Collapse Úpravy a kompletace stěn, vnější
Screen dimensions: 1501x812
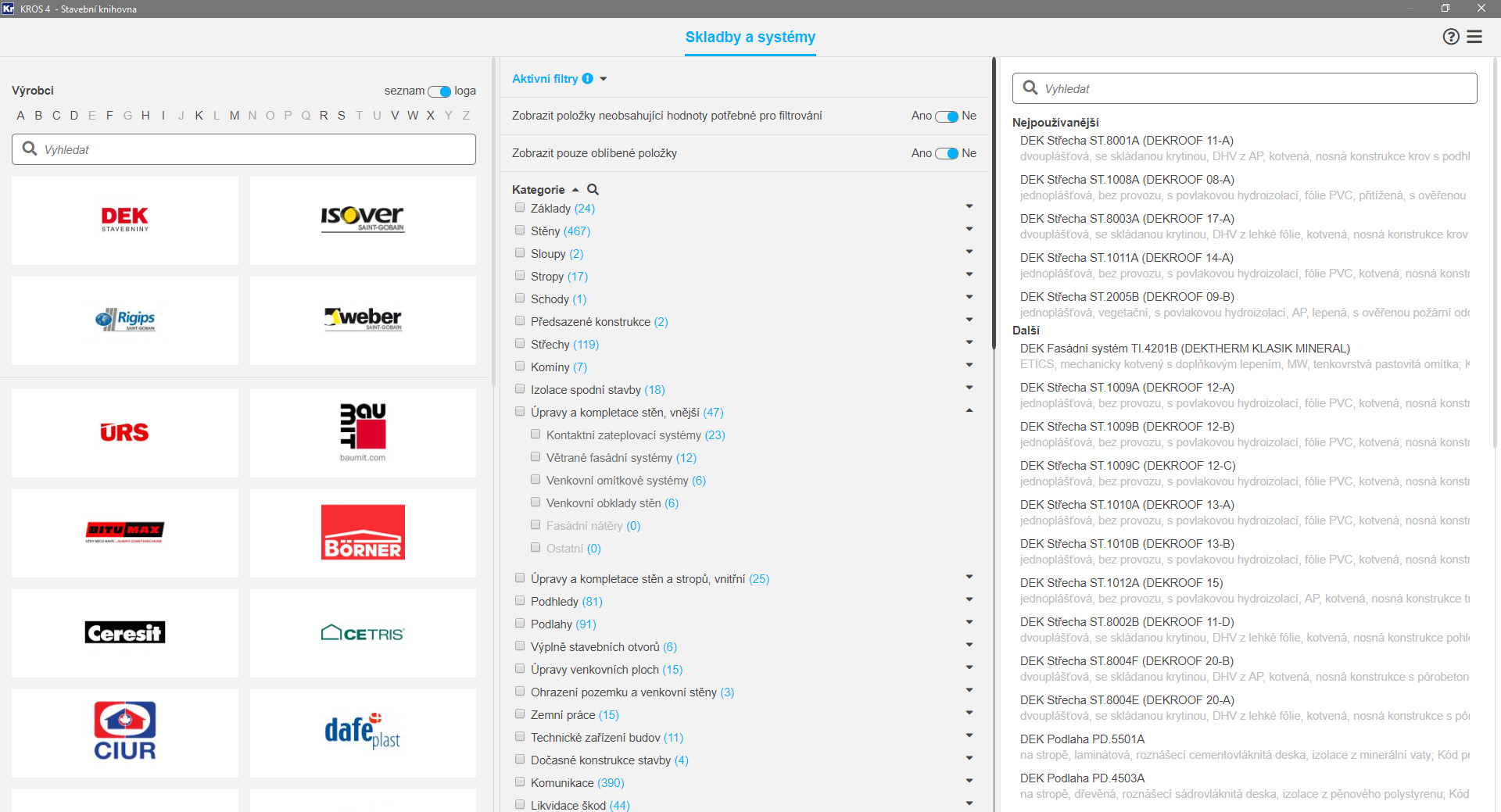click(969, 411)
